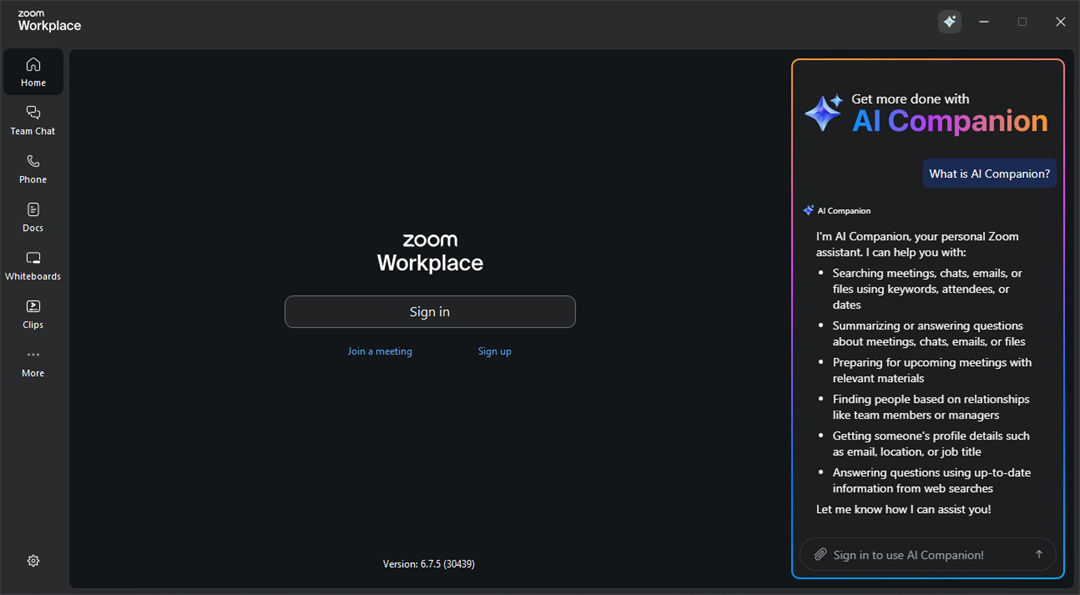This screenshot has height=595, width=1080.
Task: Click 'Let me know how I can assist you!'
Action: click(903, 510)
